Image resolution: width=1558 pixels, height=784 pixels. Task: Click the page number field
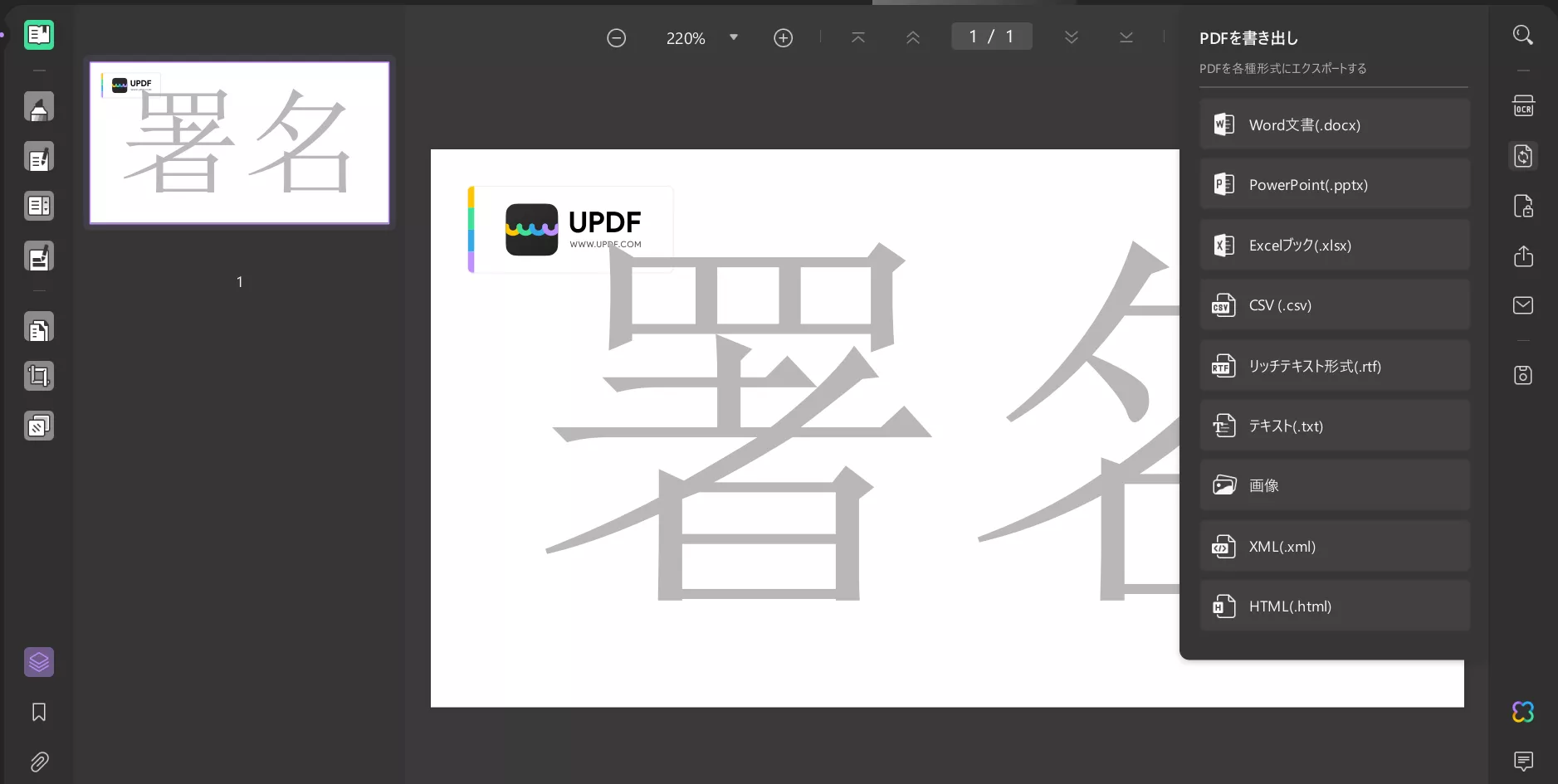point(992,37)
